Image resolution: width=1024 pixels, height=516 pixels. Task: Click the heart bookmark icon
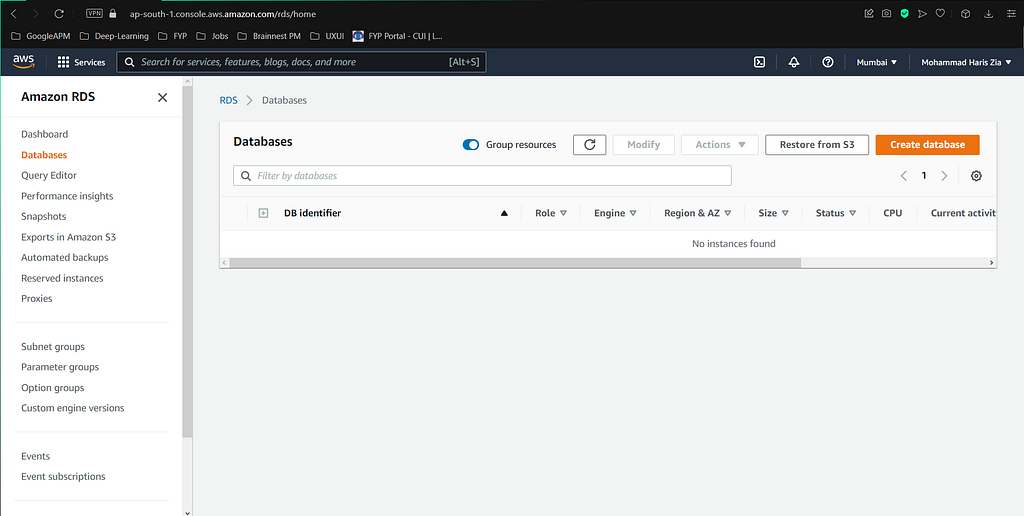[x=940, y=13]
